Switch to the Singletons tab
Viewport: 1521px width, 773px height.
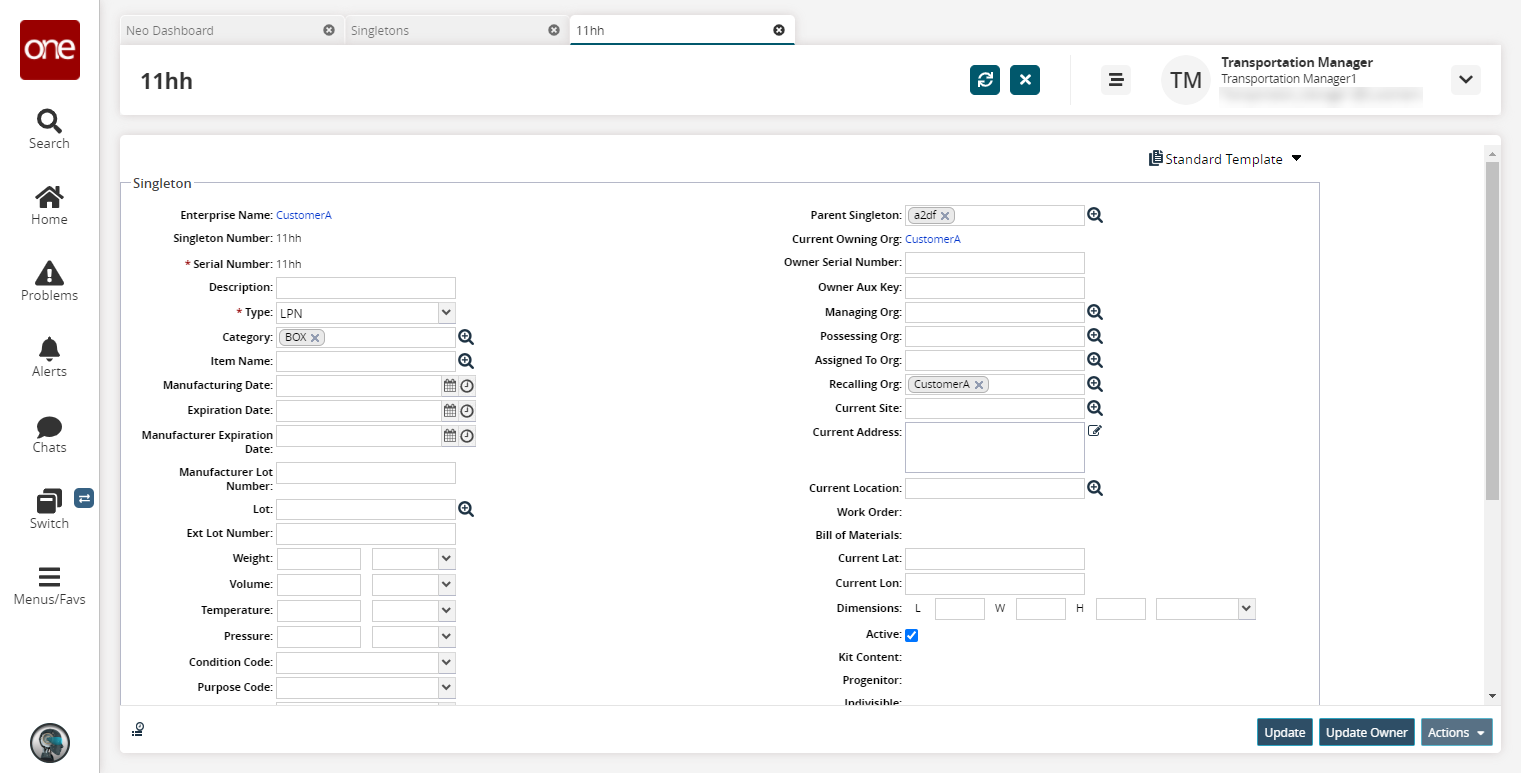coord(380,30)
